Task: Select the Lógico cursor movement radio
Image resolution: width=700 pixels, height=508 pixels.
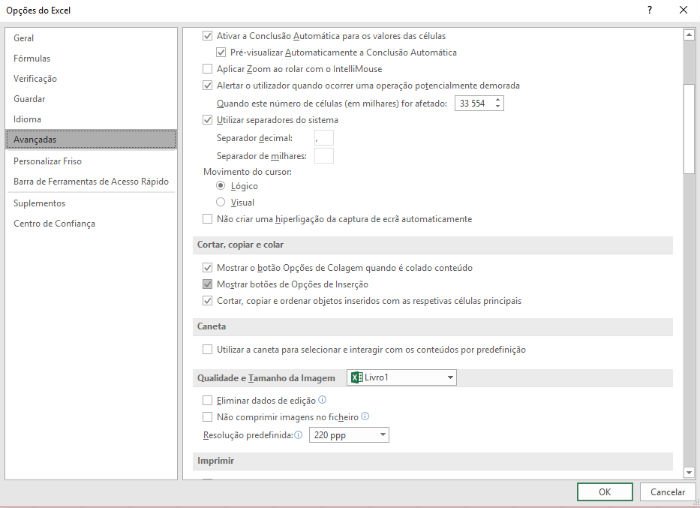Action: [221, 185]
